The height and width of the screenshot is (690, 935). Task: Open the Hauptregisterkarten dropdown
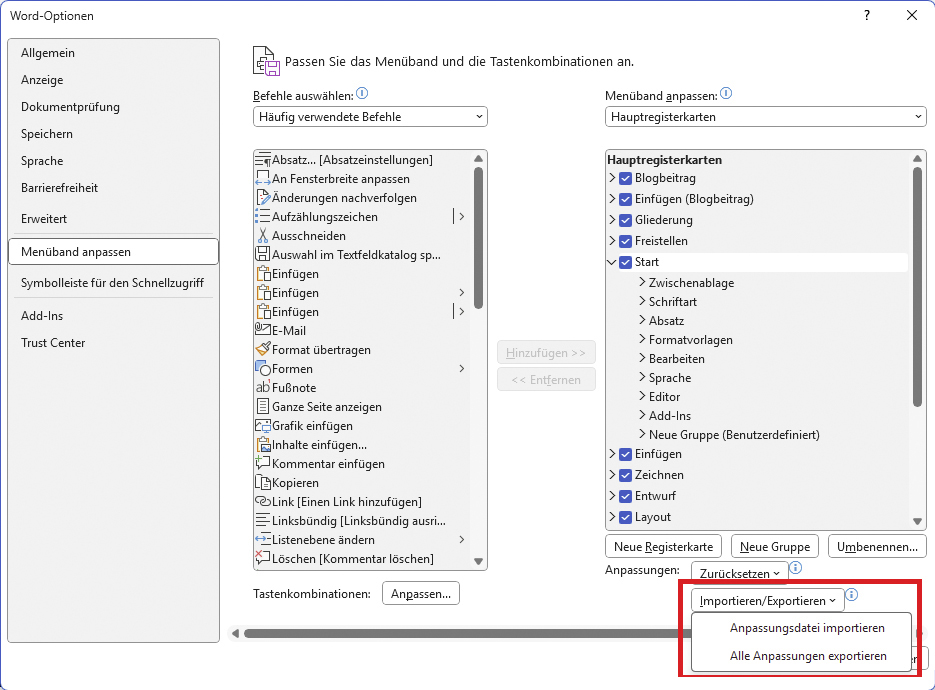[x=766, y=117]
